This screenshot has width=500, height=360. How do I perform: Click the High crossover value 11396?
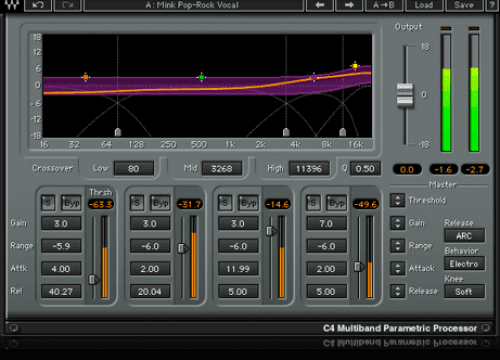tap(309, 168)
